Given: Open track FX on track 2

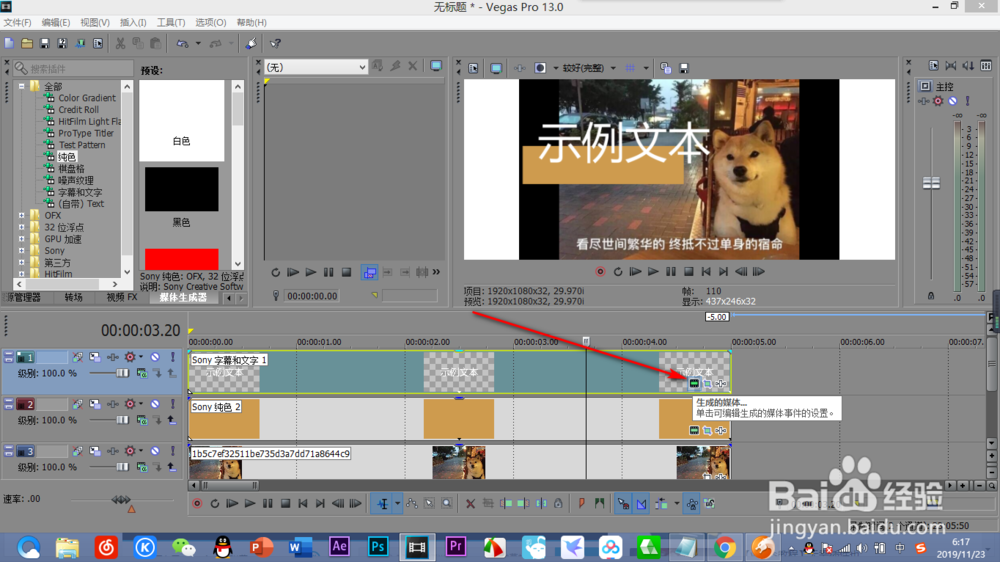Looking at the screenshot, I should [113, 404].
